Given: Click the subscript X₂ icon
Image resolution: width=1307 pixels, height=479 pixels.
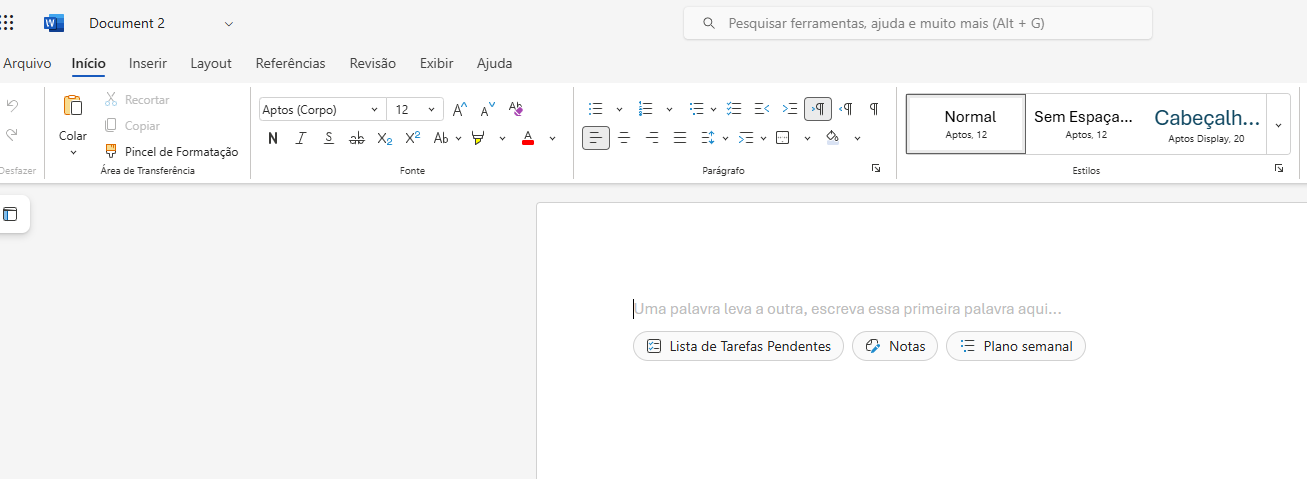Looking at the screenshot, I should pos(384,138).
